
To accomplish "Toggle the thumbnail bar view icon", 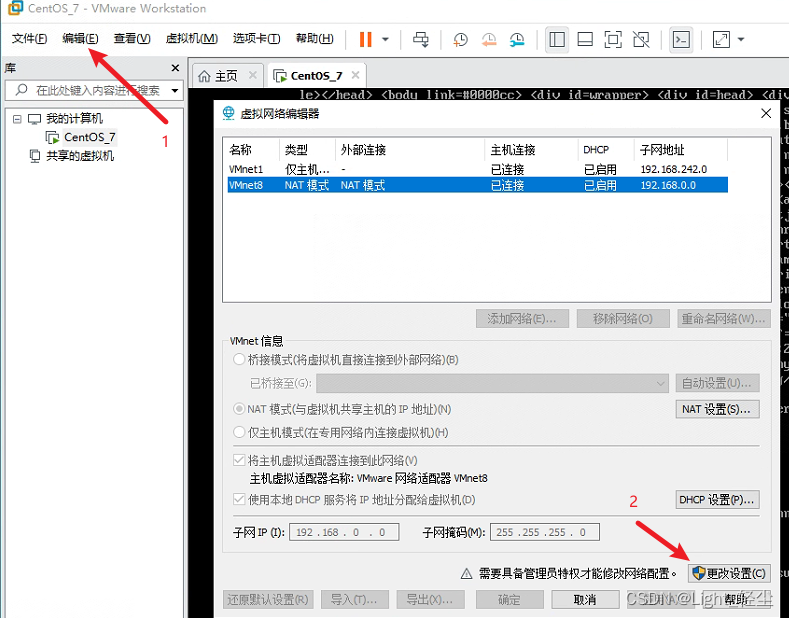I will pyautogui.click(x=585, y=39).
